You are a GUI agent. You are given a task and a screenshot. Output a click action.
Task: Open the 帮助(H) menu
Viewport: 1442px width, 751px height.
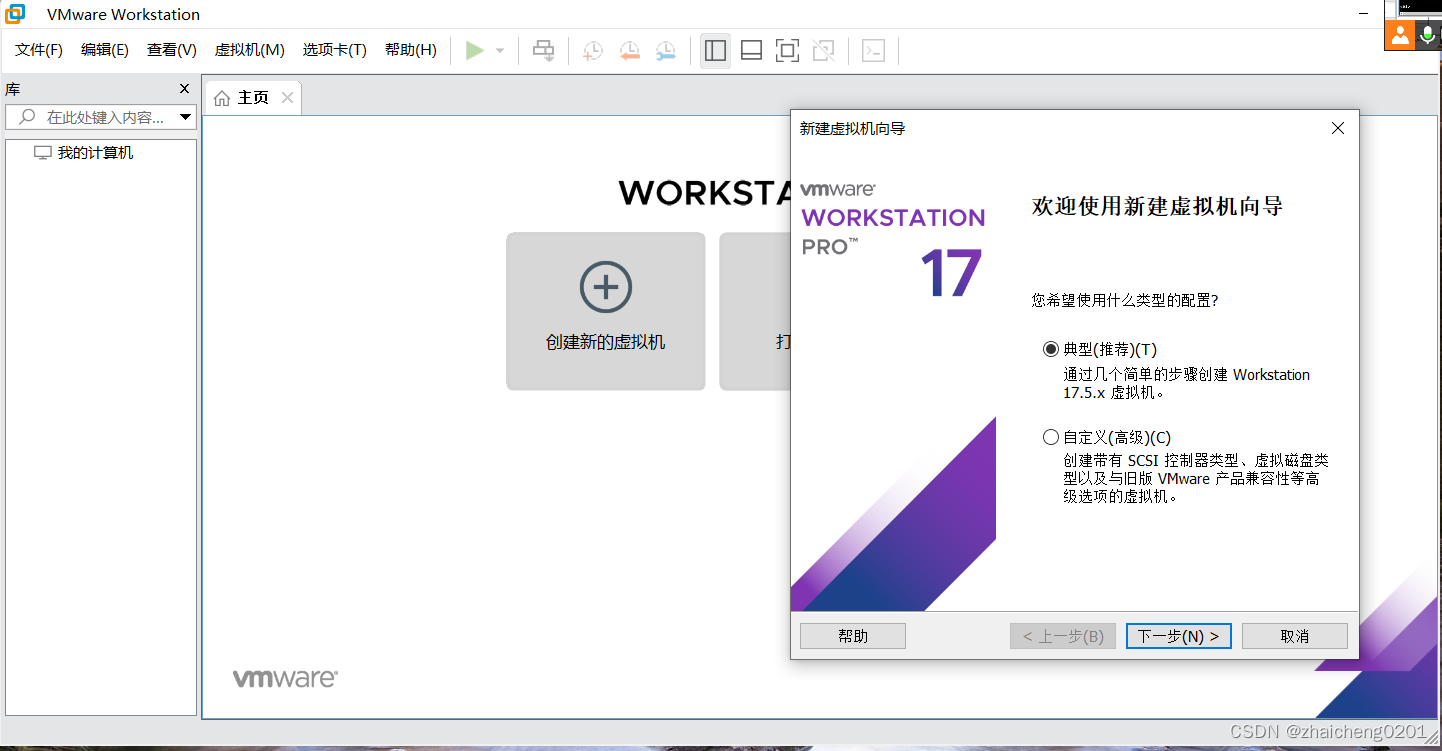411,50
